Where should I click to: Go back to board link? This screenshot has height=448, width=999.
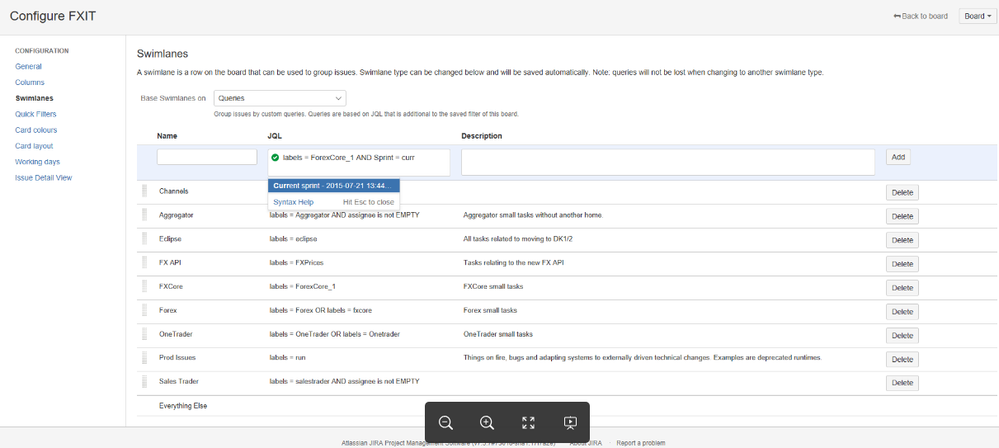(x=921, y=16)
